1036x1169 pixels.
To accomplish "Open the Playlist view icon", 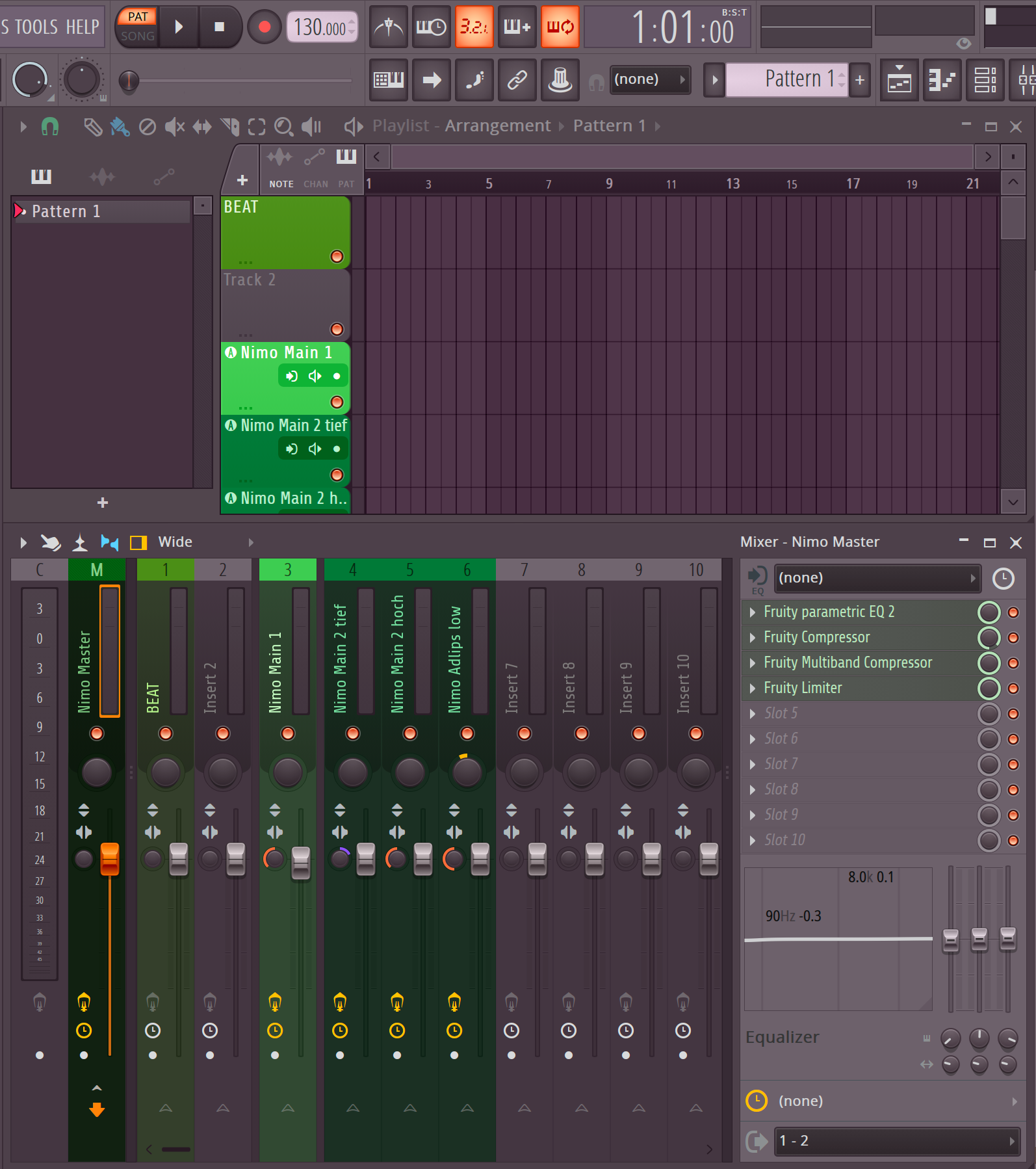I will point(900,80).
